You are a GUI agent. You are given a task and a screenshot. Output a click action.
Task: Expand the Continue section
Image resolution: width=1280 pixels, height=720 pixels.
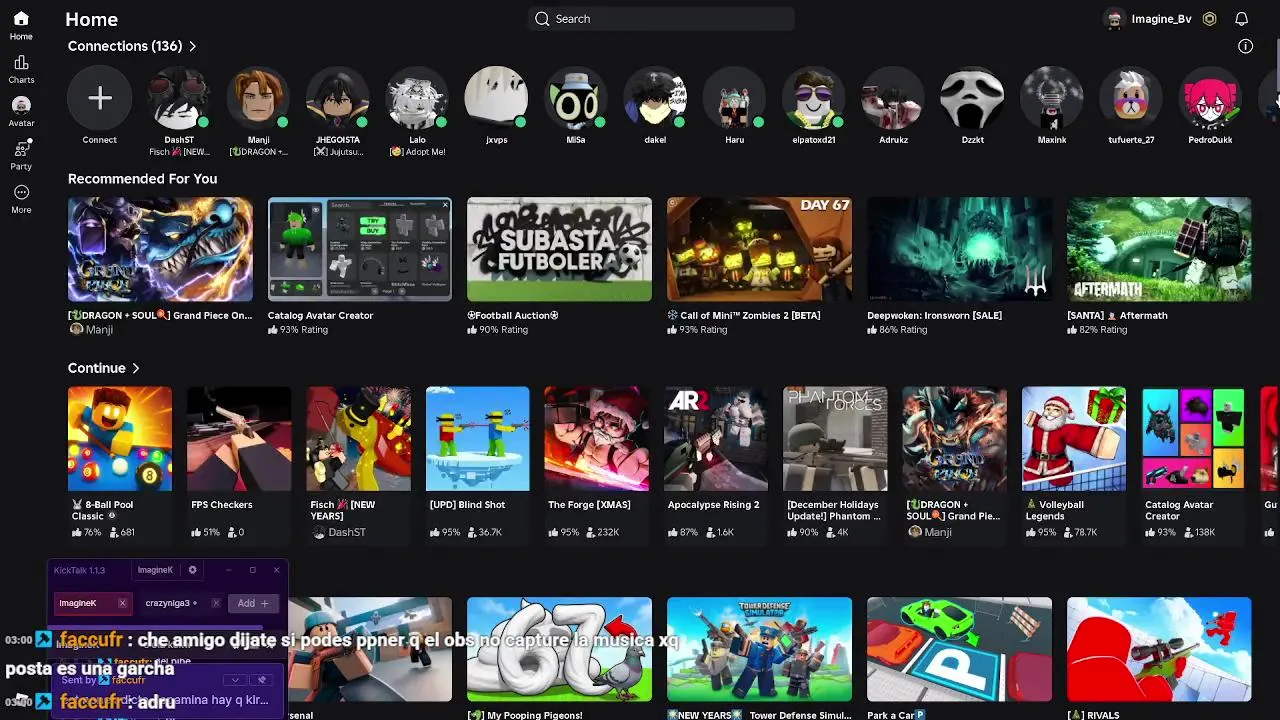pyautogui.click(x=104, y=368)
